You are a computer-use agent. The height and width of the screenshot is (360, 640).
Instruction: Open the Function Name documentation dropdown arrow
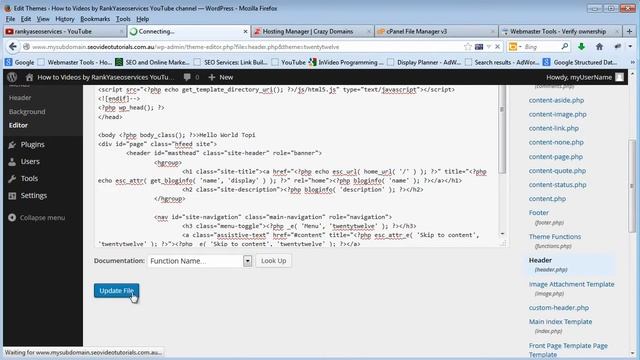pos(247,261)
